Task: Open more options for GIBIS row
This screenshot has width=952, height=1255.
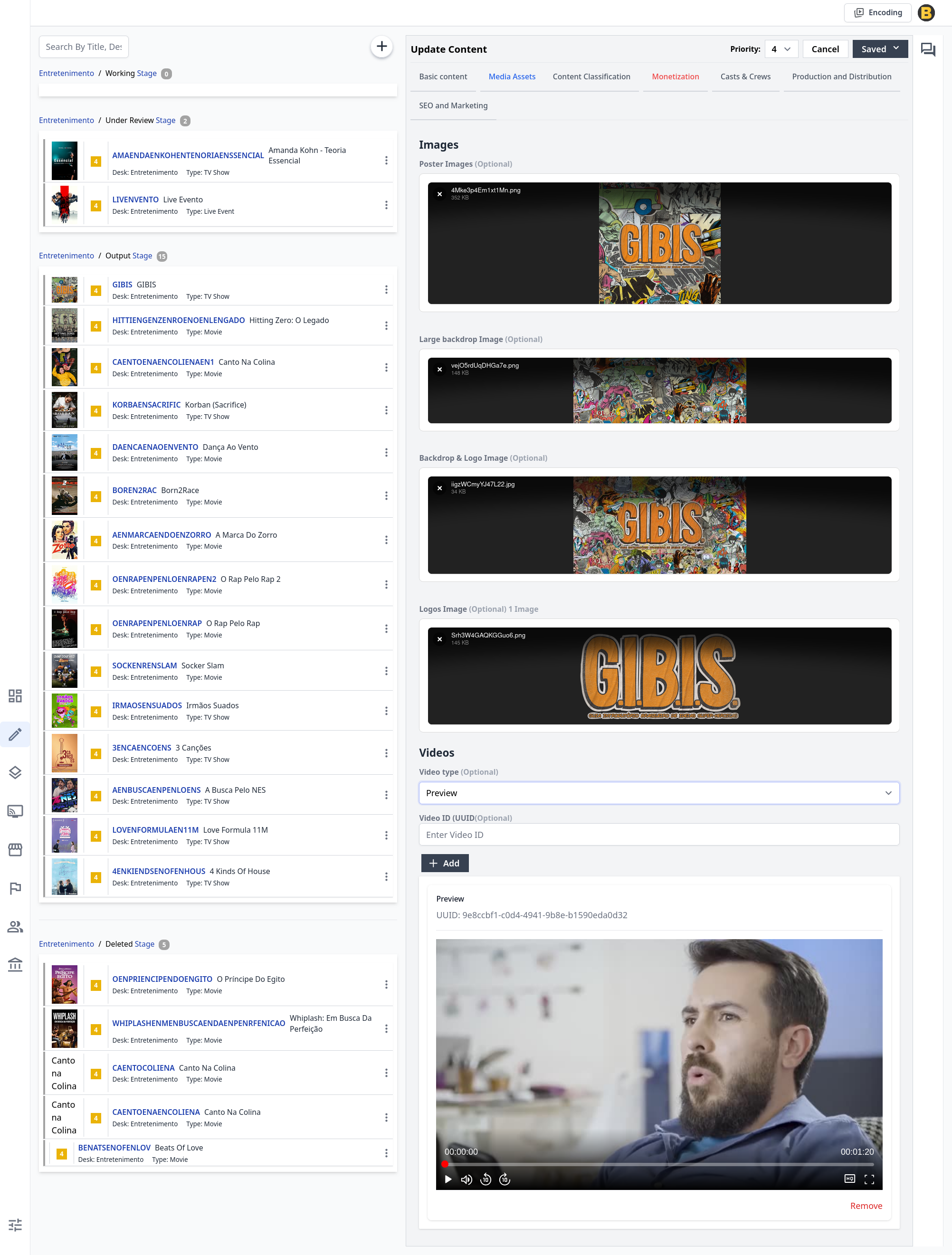Action: click(386, 290)
